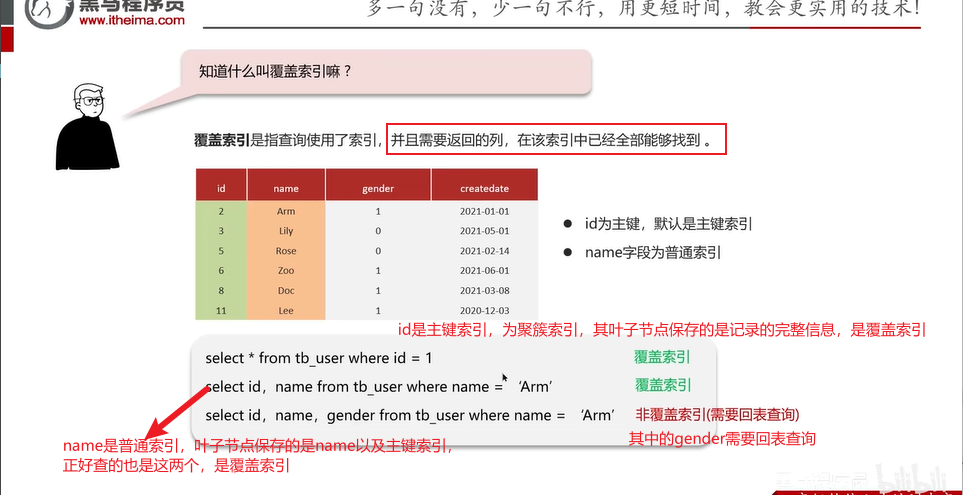Click the SQL line selecting id，name，gender from tb_user

pos(410,415)
